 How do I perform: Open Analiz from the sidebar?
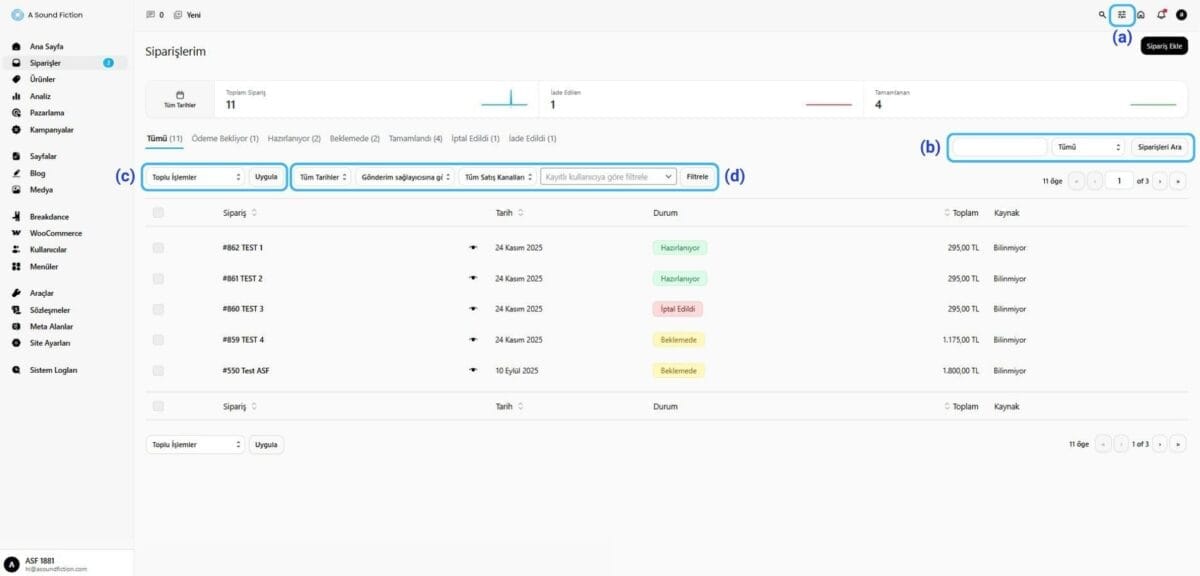pos(41,96)
